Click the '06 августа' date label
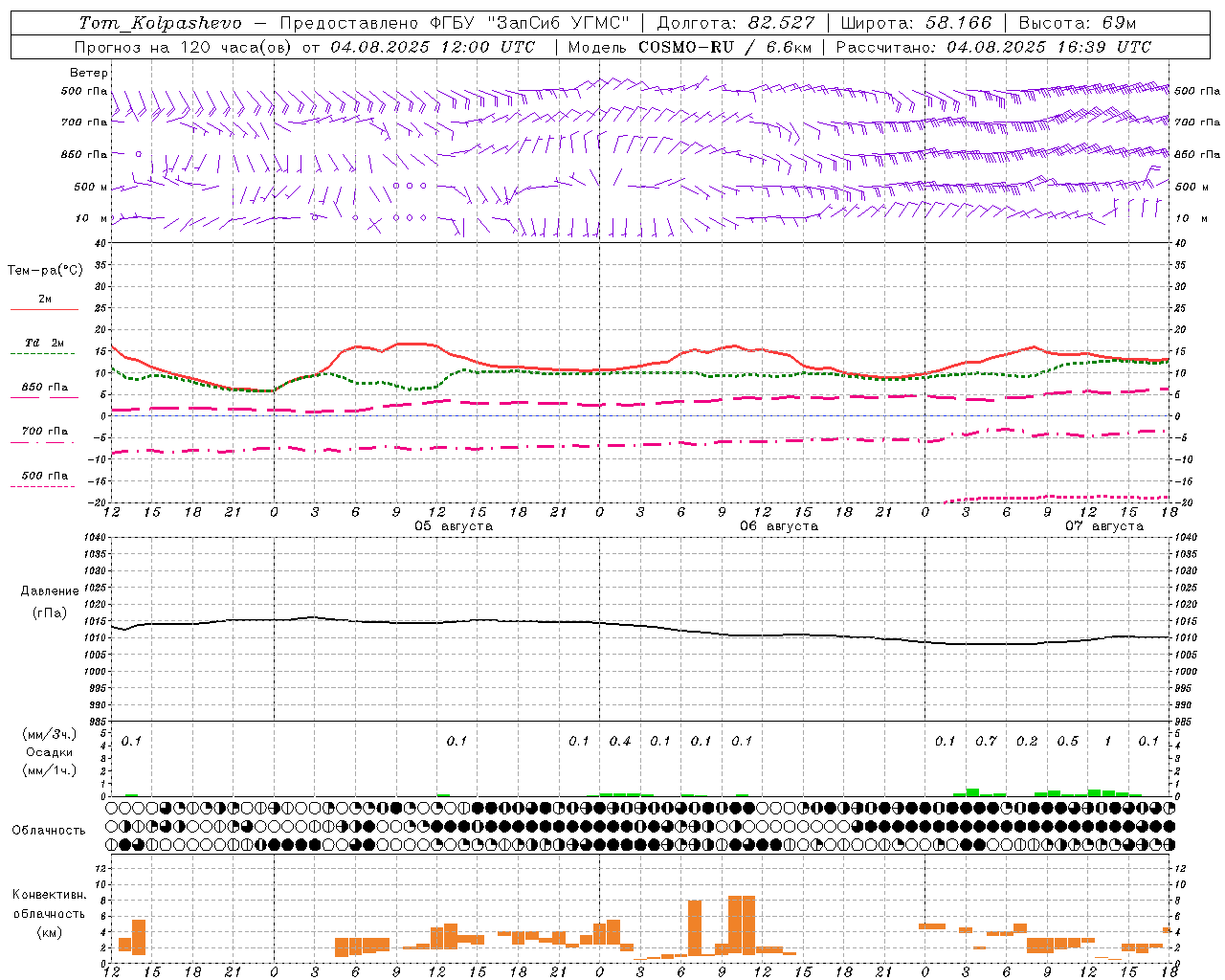 778,526
